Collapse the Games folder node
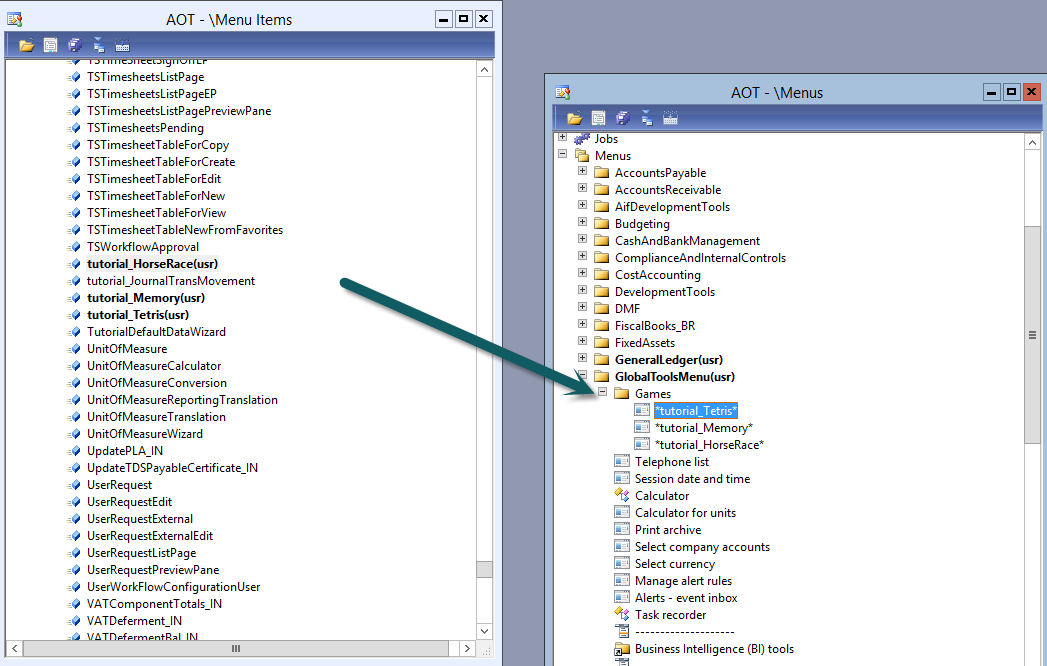 point(602,393)
